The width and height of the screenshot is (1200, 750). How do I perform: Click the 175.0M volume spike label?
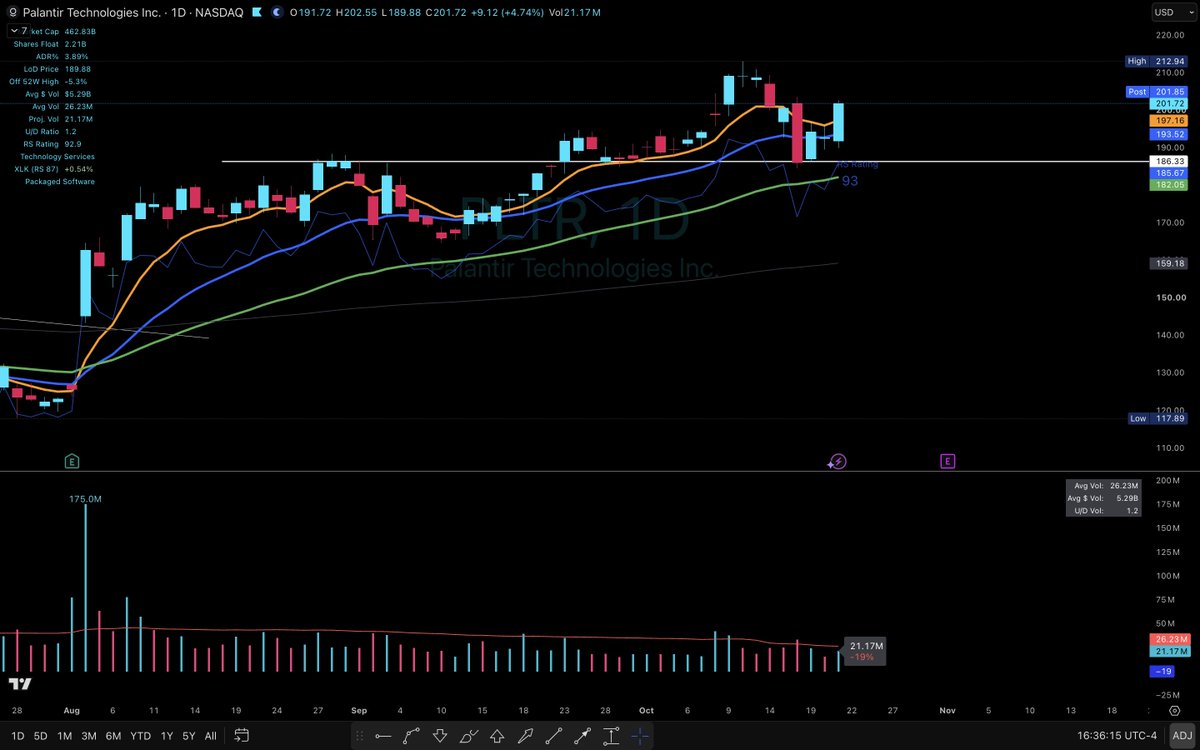point(85,498)
